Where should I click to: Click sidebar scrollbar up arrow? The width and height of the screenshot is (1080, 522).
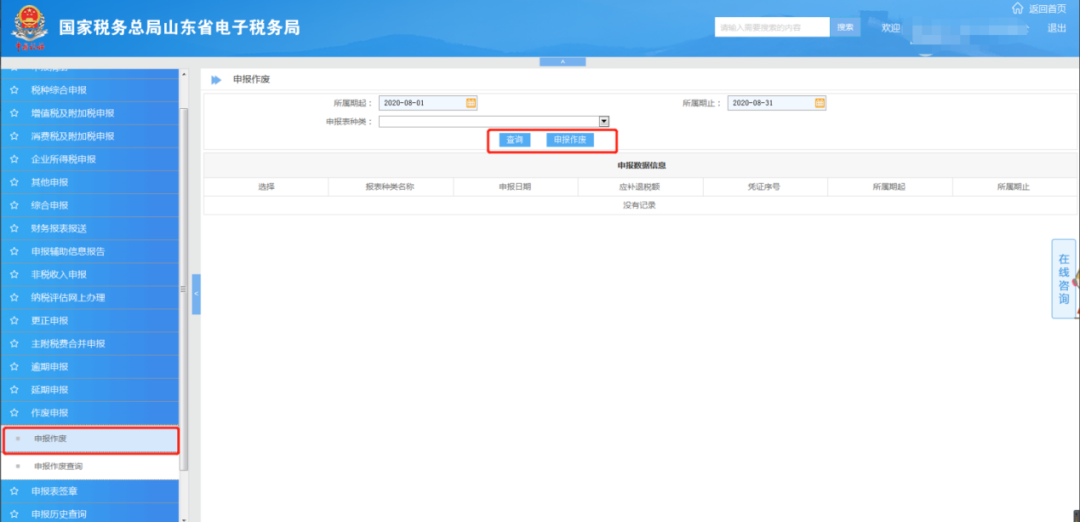click(183, 74)
